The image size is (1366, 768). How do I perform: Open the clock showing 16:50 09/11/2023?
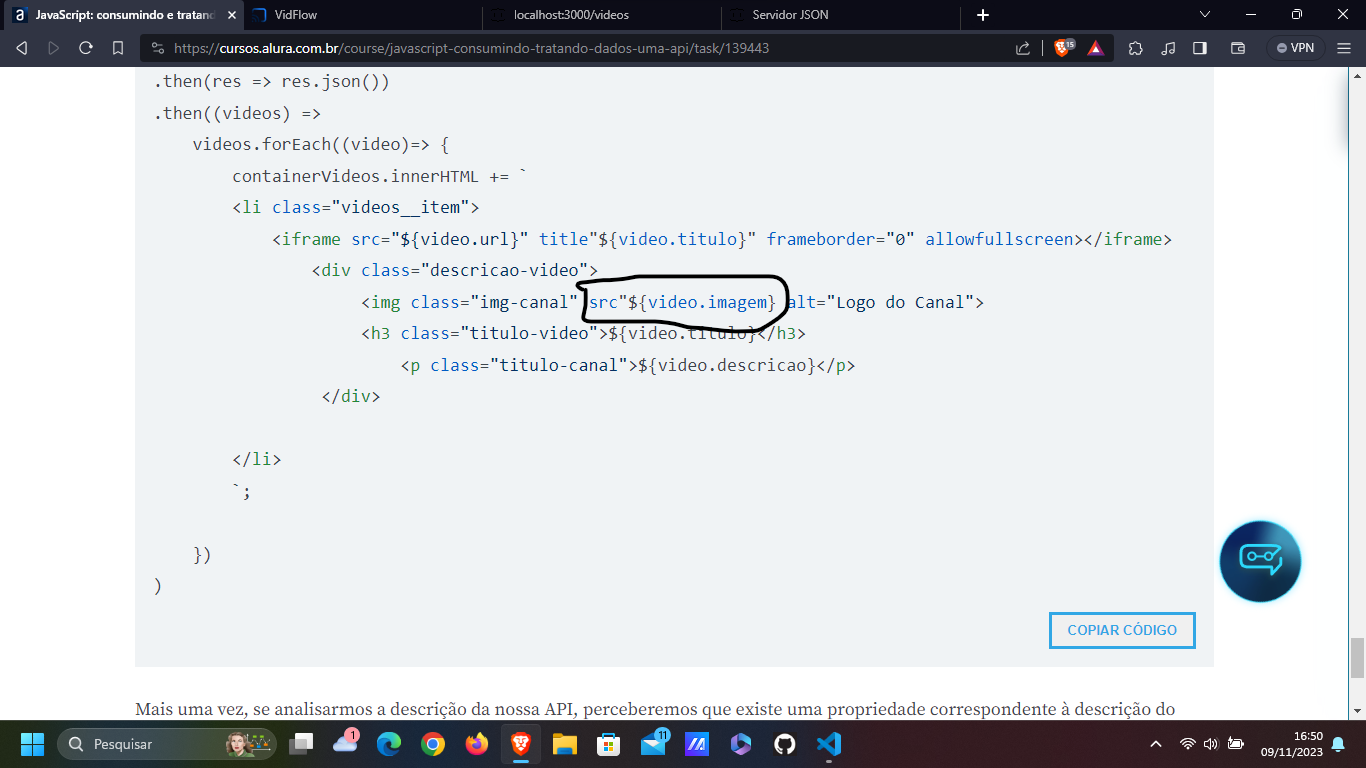point(1291,744)
